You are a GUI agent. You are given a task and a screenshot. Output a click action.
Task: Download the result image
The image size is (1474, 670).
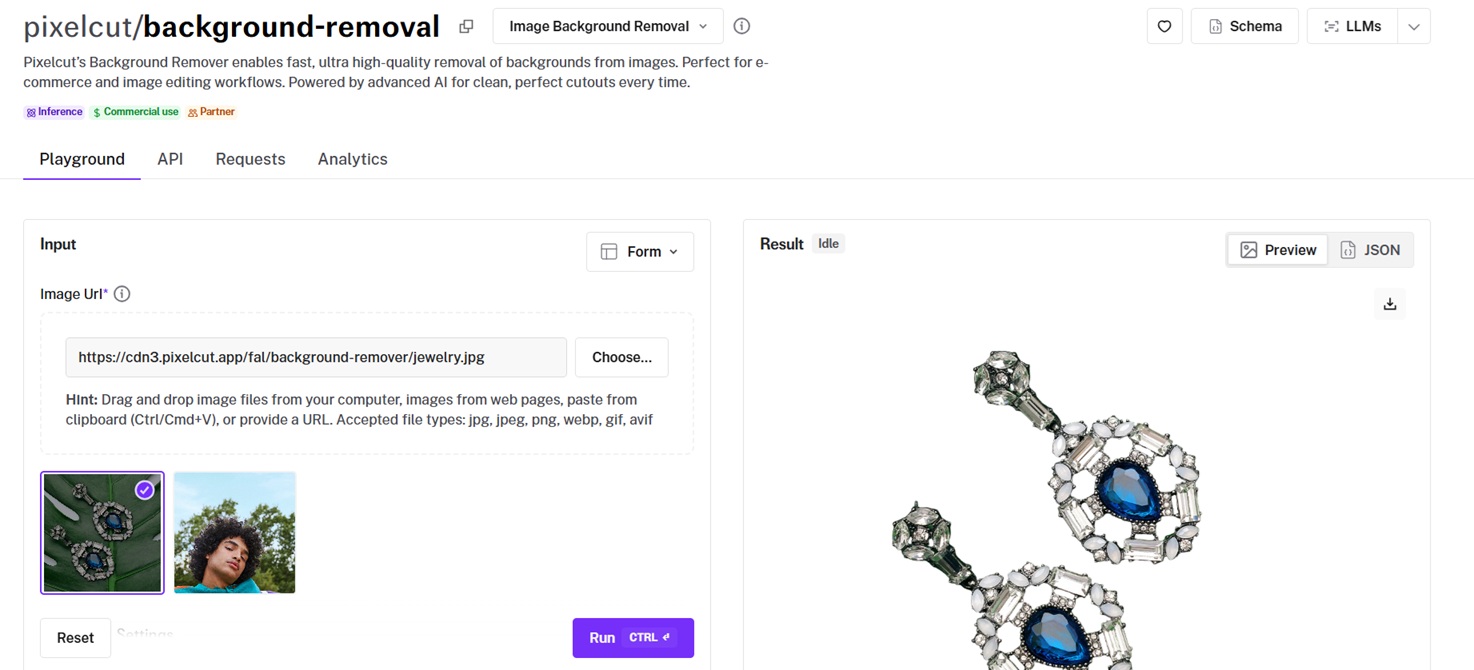pyautogui.click(x=1389, y=304)
